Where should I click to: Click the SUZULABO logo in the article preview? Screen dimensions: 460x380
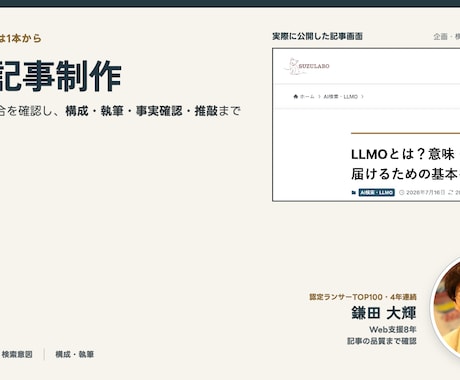click(x=307, y=66)
